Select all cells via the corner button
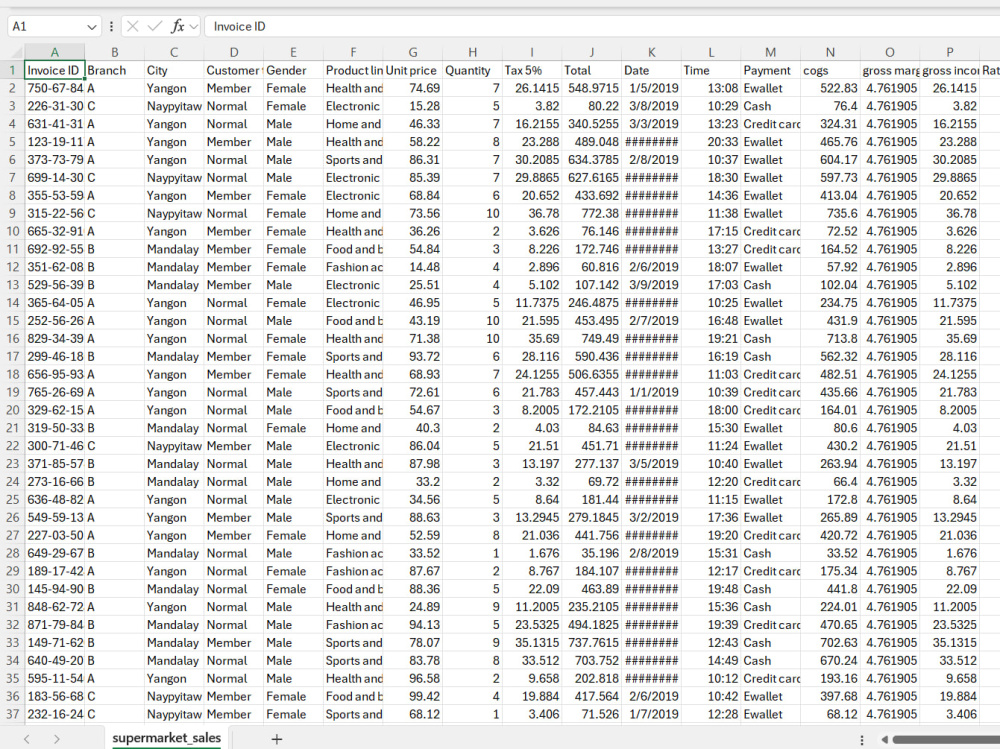This screenshot has width=1000, height=749. pyautogui.click(x=14, y=51)
